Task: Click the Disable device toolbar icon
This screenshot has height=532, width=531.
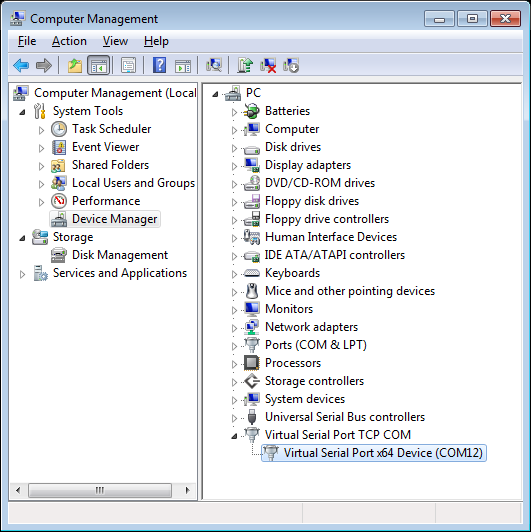Action: (291, 65)
